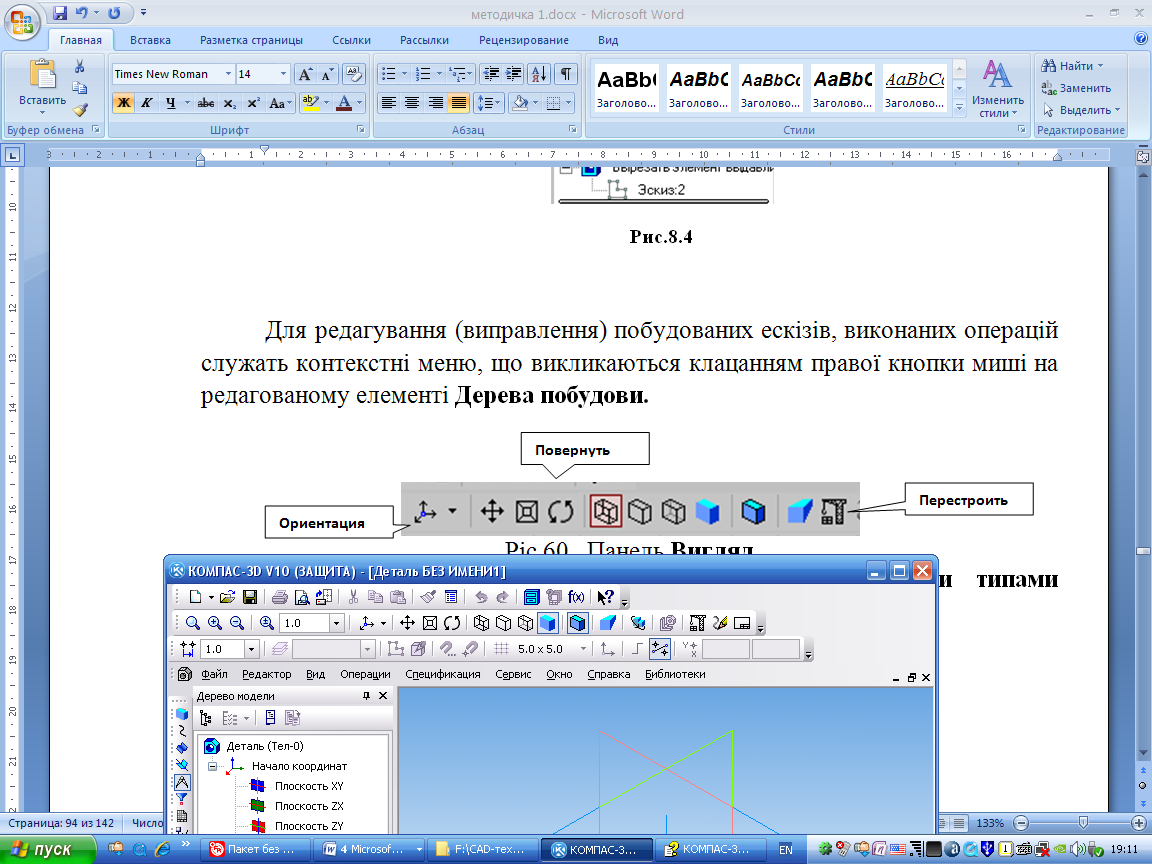Click Save in Word quick access toolbar

tap(60, 13)
